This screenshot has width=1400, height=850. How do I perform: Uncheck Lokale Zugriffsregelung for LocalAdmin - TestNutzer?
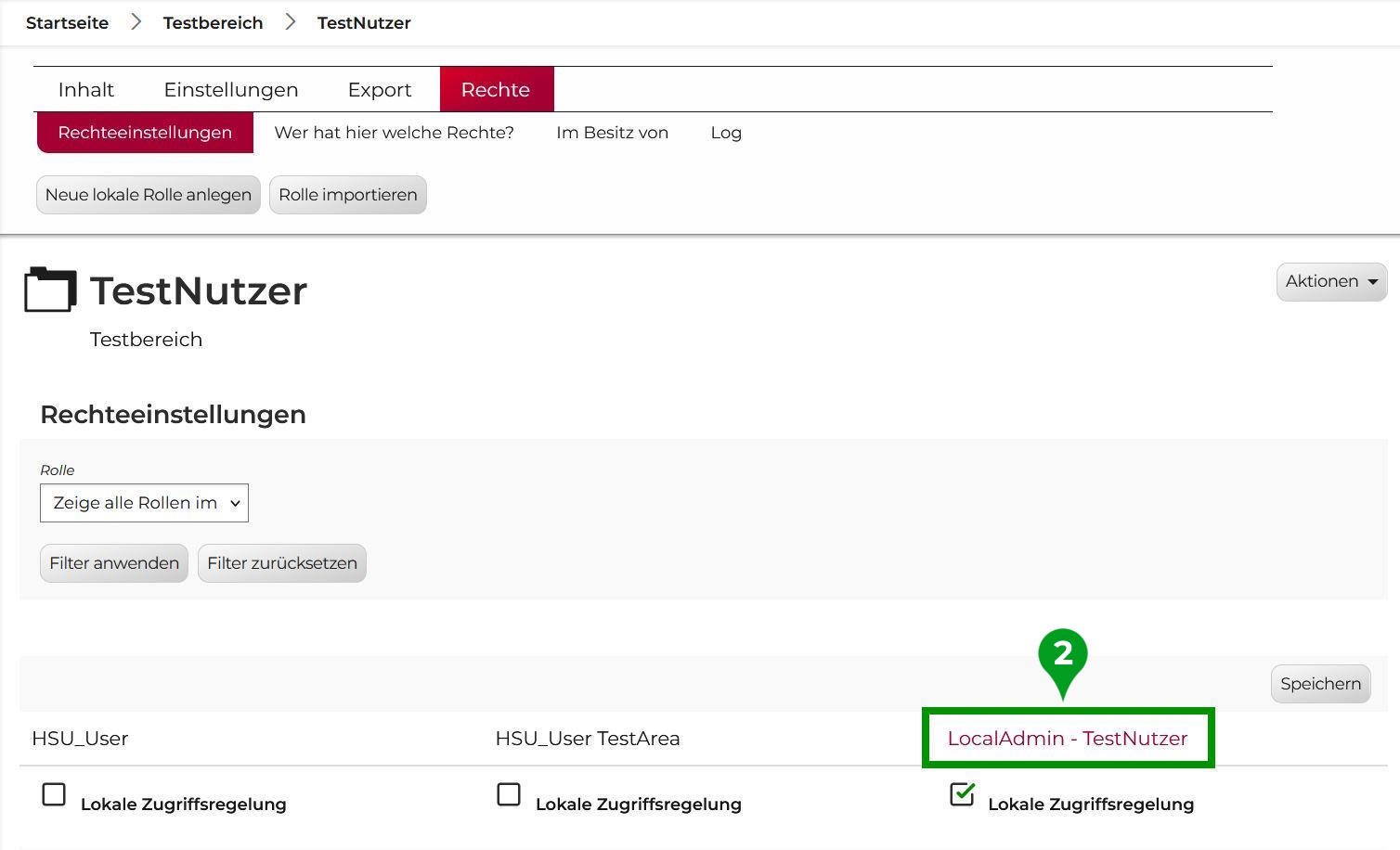pos(962,794)
